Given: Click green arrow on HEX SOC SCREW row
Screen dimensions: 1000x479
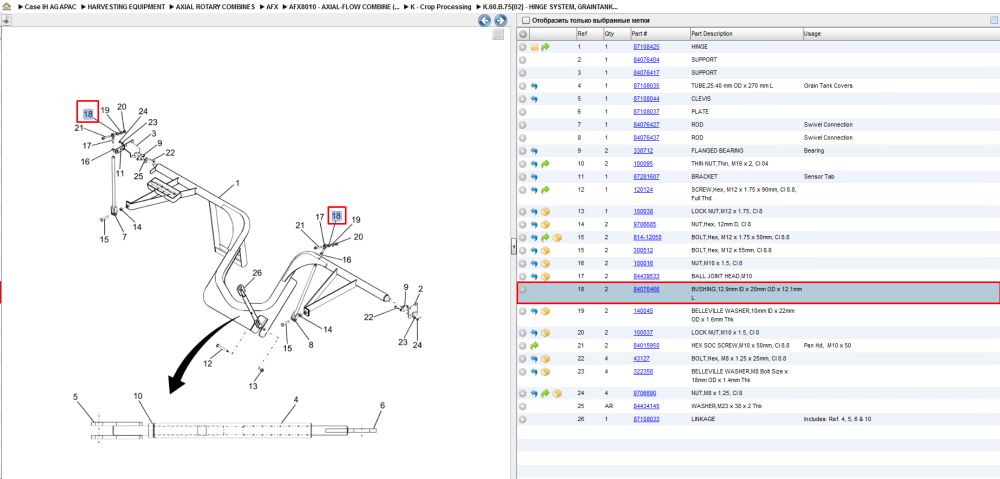Looking at the screenshot, I should click(x=534, y=346).
